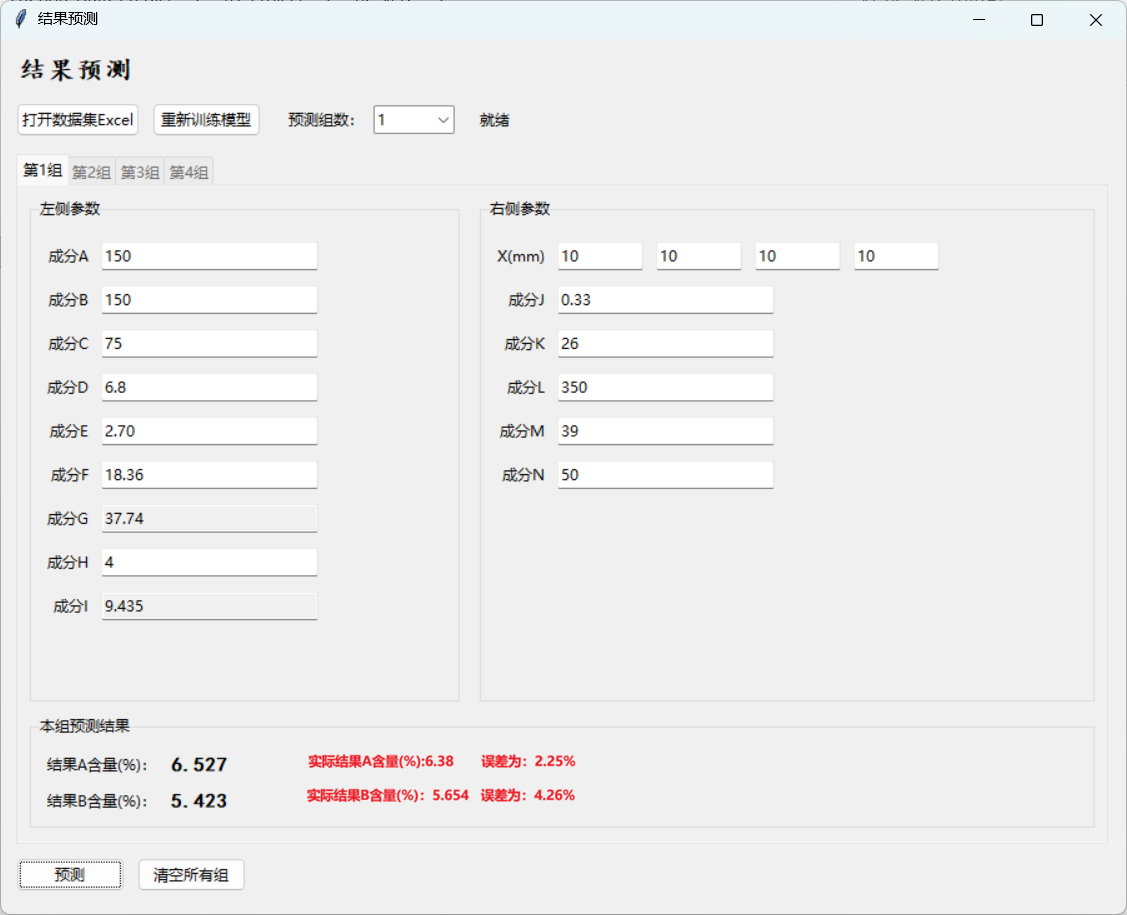Click the first X(mm) input box
This screenshot has height=915, width=1127.
[x=600, y=256]
